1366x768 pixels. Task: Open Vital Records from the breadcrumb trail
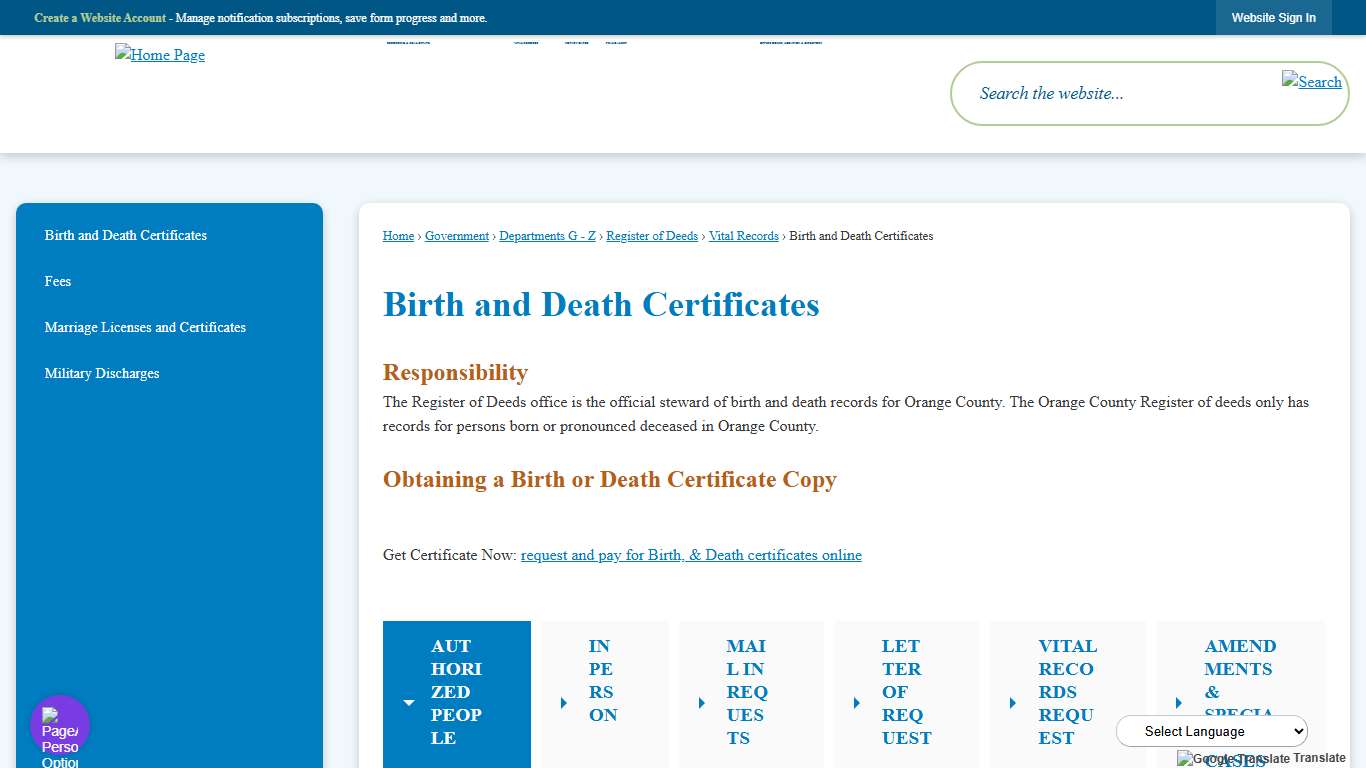point(743,235)
